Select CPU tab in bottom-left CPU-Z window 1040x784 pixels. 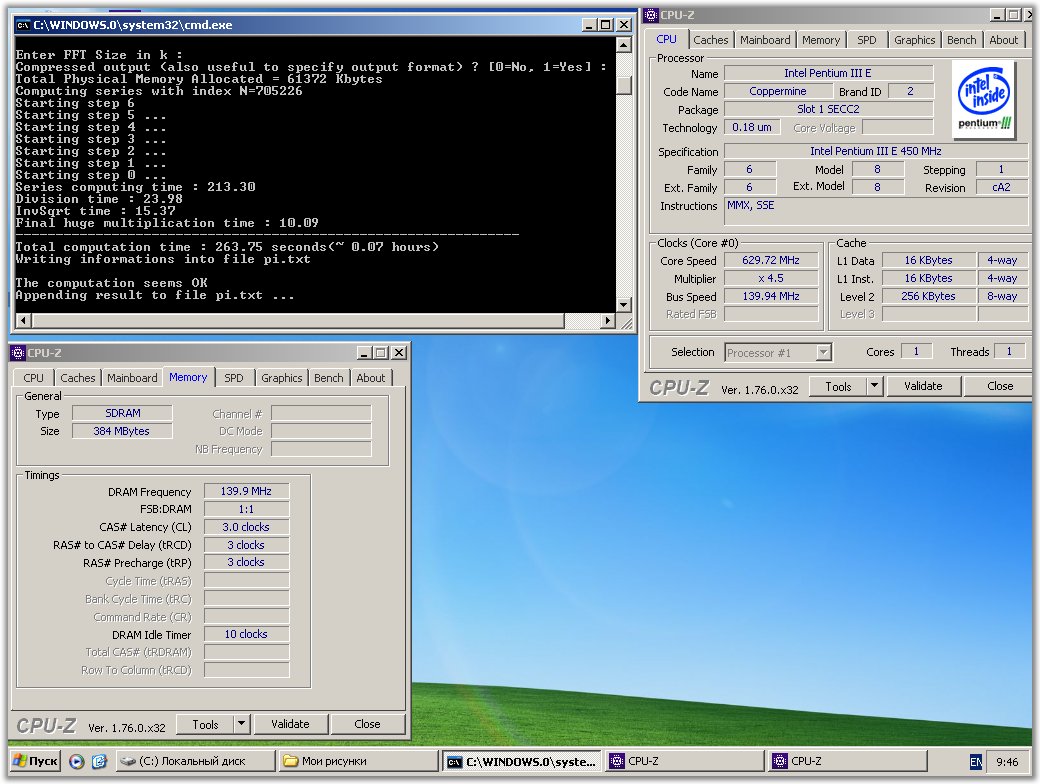pyautogui.click(x=33, y=377)
